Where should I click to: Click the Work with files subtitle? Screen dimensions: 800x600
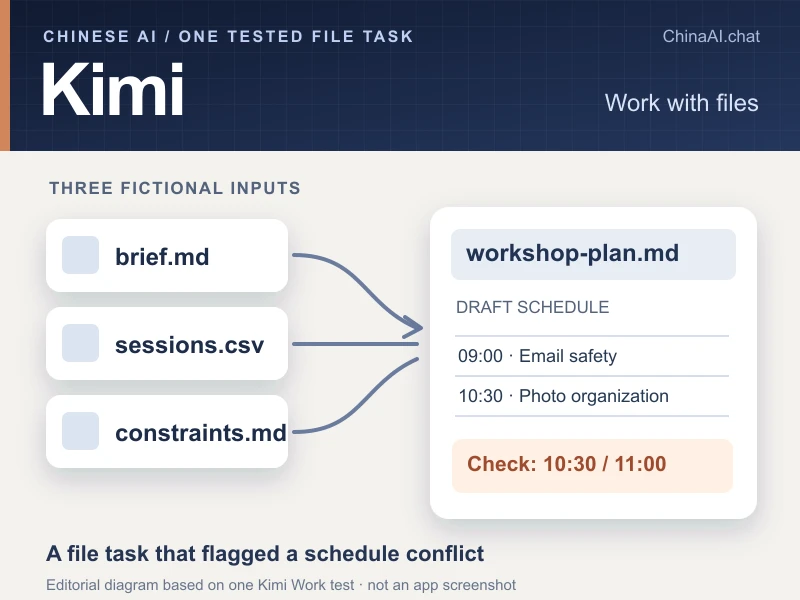(681, 103)
